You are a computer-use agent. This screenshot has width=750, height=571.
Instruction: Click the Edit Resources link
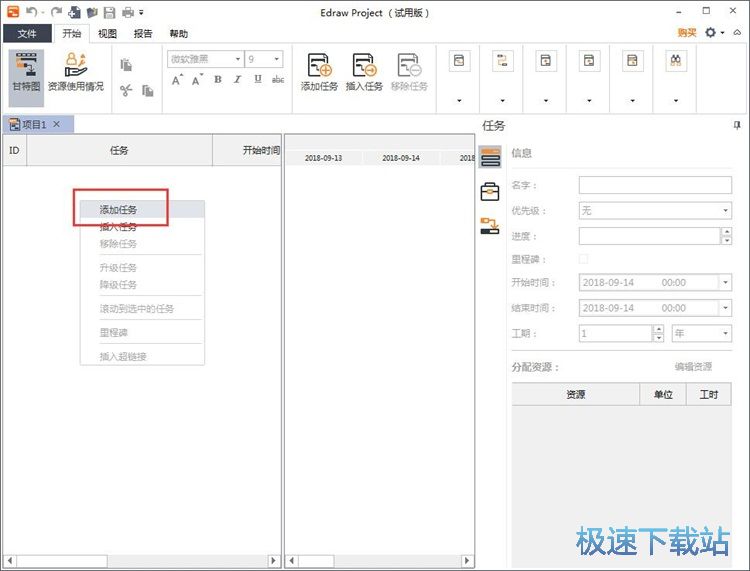click(692, 367)
